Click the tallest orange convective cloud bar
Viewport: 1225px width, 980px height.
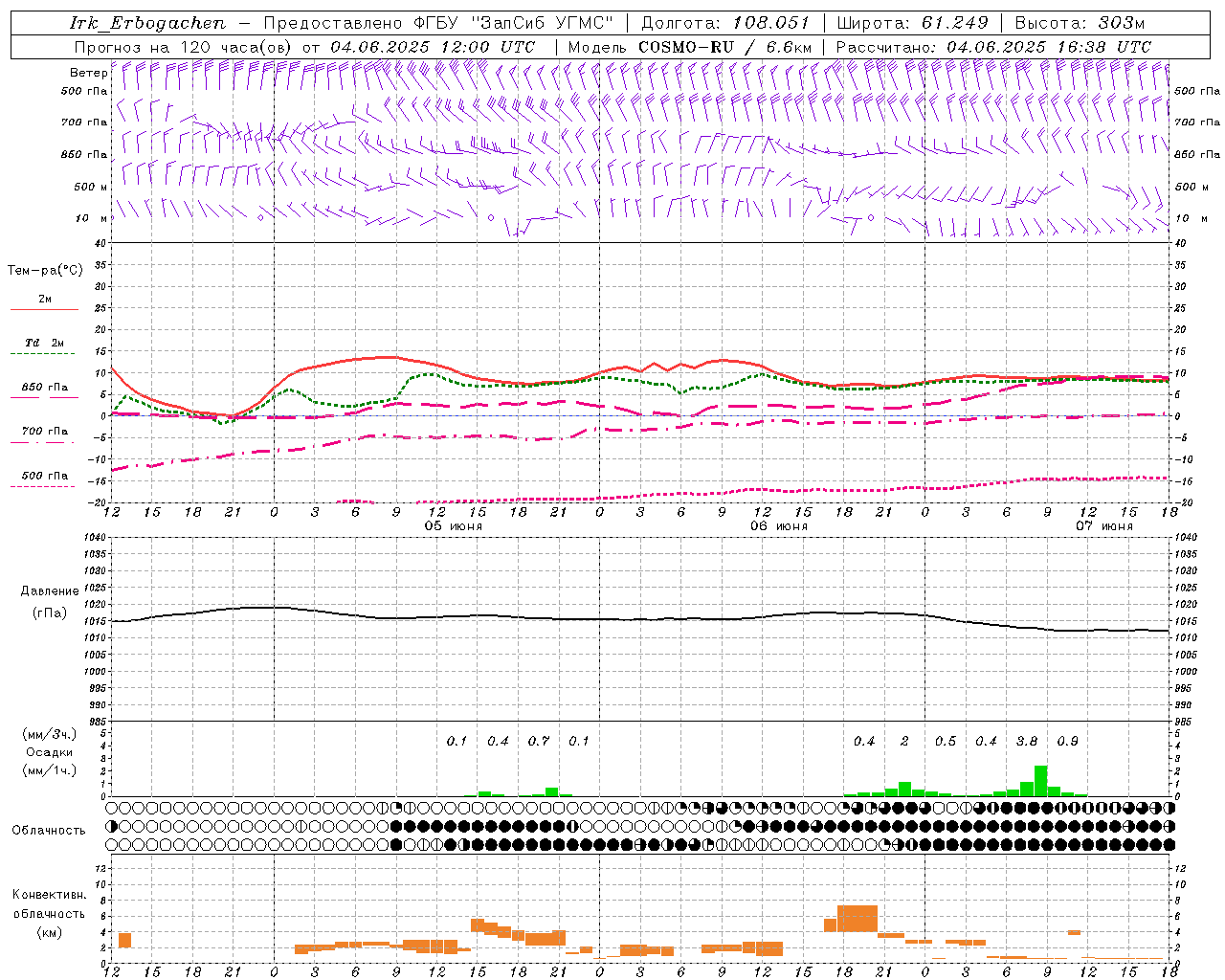[x=857, y=919]
